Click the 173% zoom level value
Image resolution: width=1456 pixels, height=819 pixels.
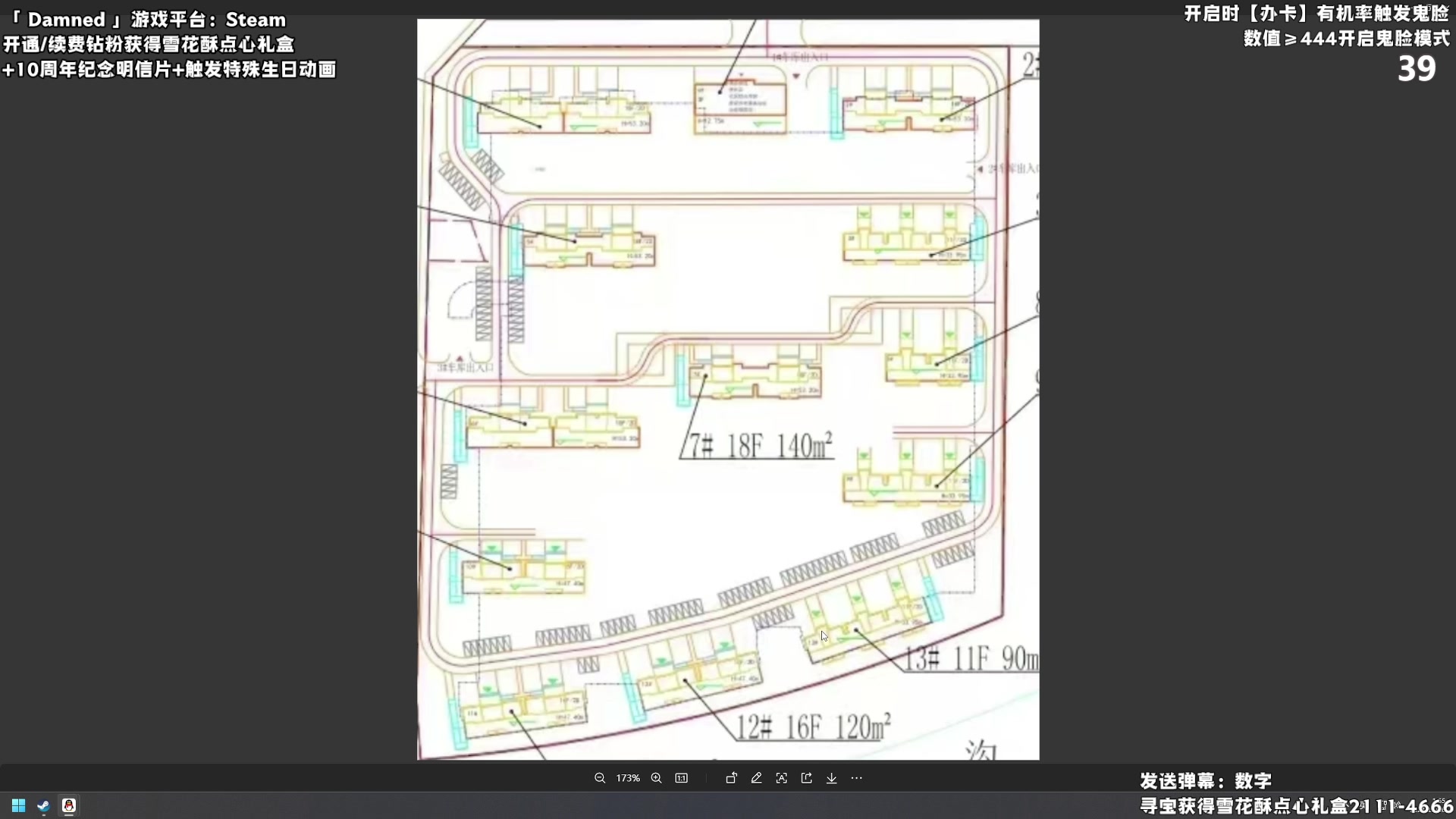(628, 778)
